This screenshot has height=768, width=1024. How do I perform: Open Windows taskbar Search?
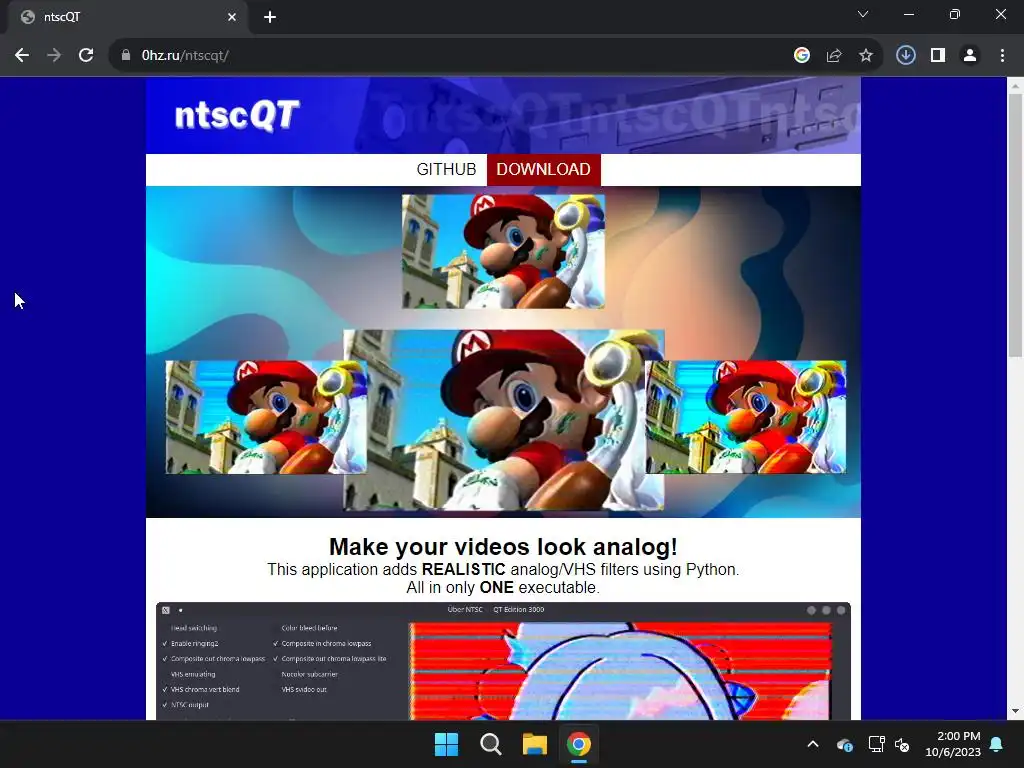(490, 744)
